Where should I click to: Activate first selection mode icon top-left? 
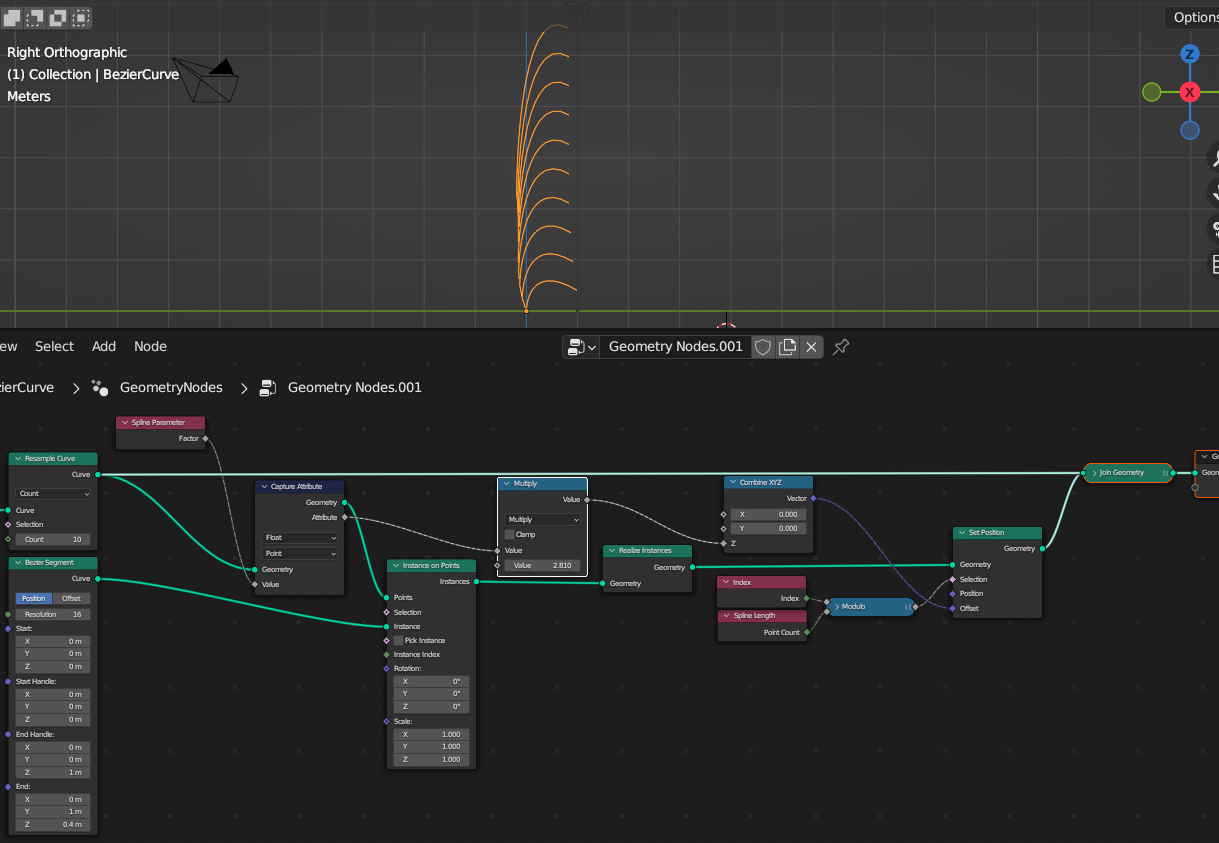pyautogui.click(x=12, y=17)
